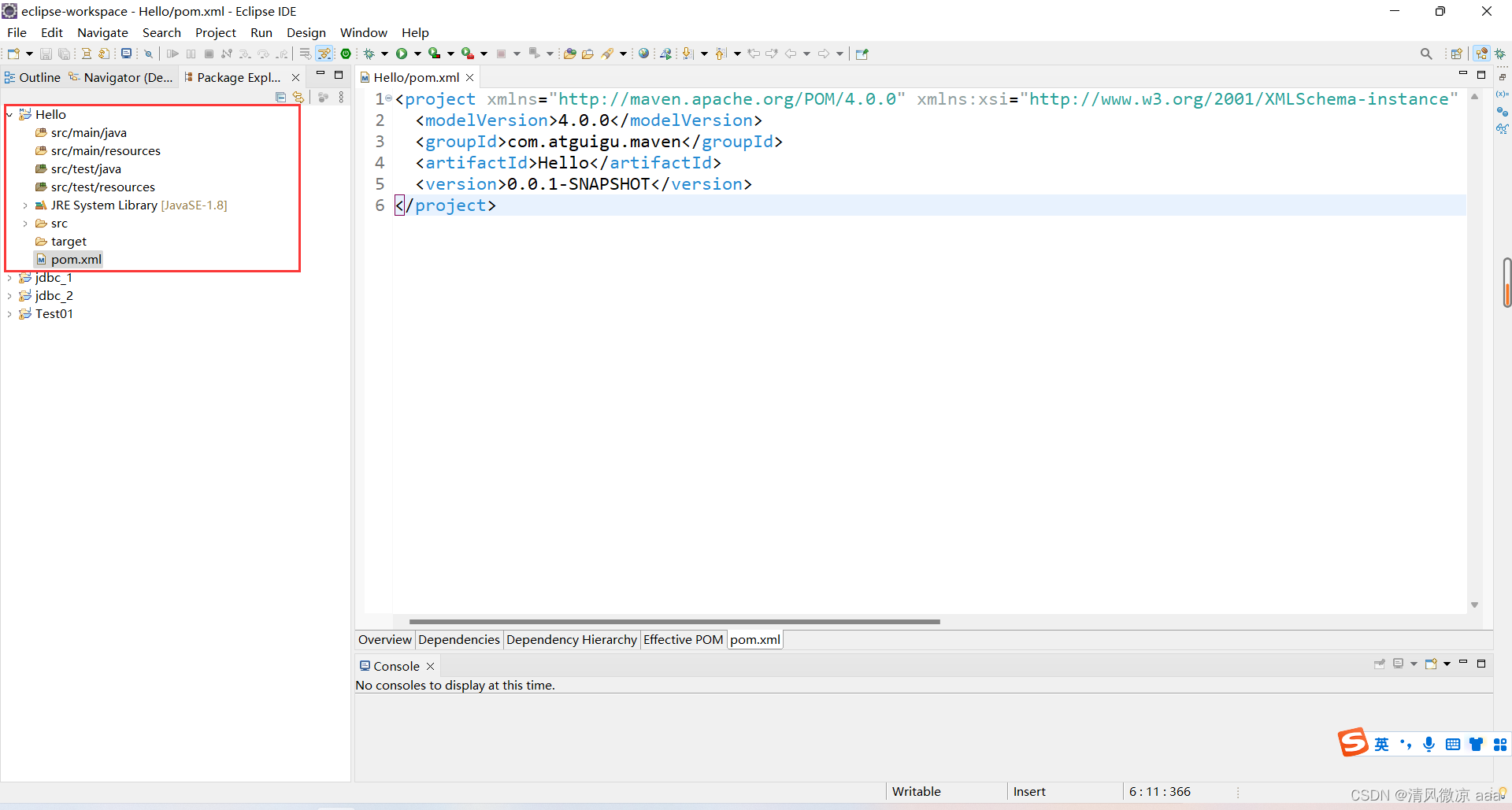The image size is (1512, 810).
Task: Switch Sogou input from English to Chinese
Action: (1382, 743)
